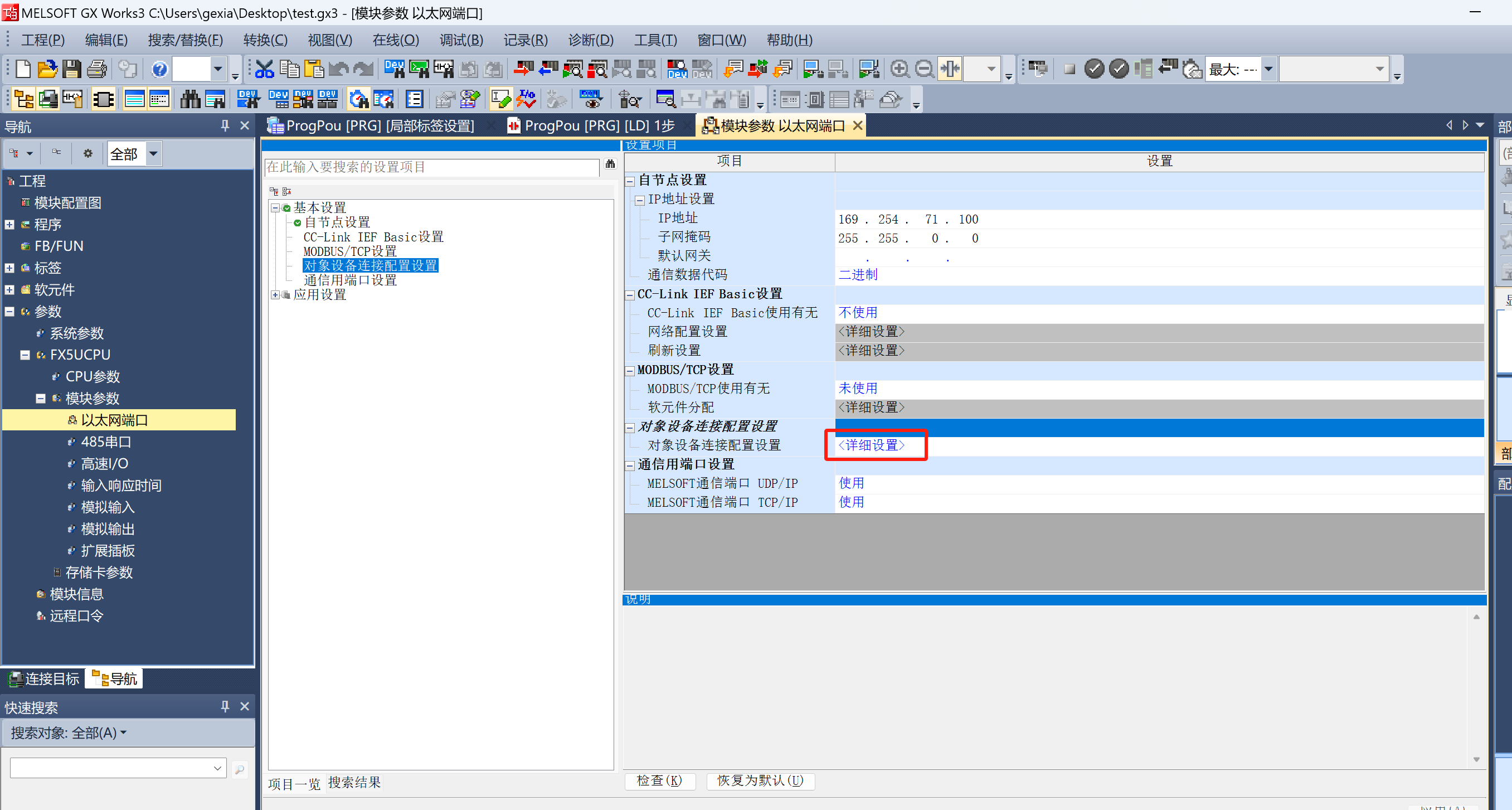Collapse the FX5UCPU tree node
This screenshot has height=810, width=1512.
pos(25,355)
